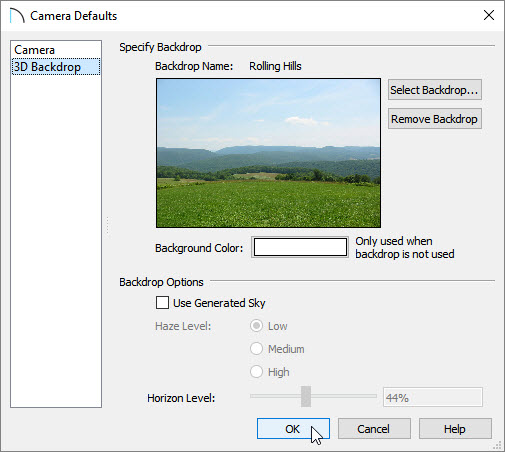Click the Horizon Level slider handle
The image size is (505, 452).
click(x=306, y=396)
